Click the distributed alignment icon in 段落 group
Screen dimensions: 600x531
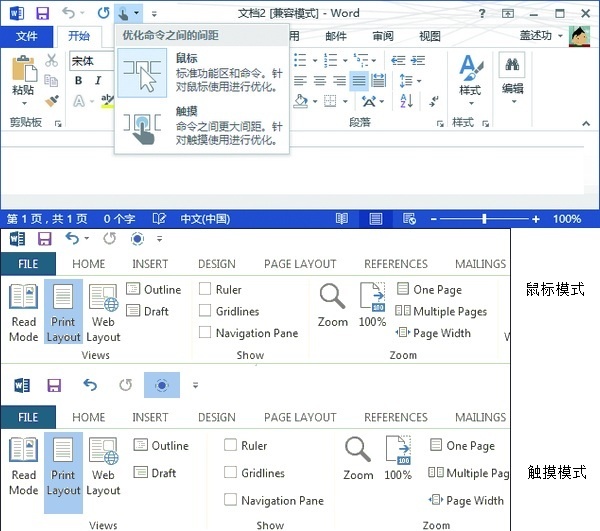pyautogui.click(x=378, y=81)
